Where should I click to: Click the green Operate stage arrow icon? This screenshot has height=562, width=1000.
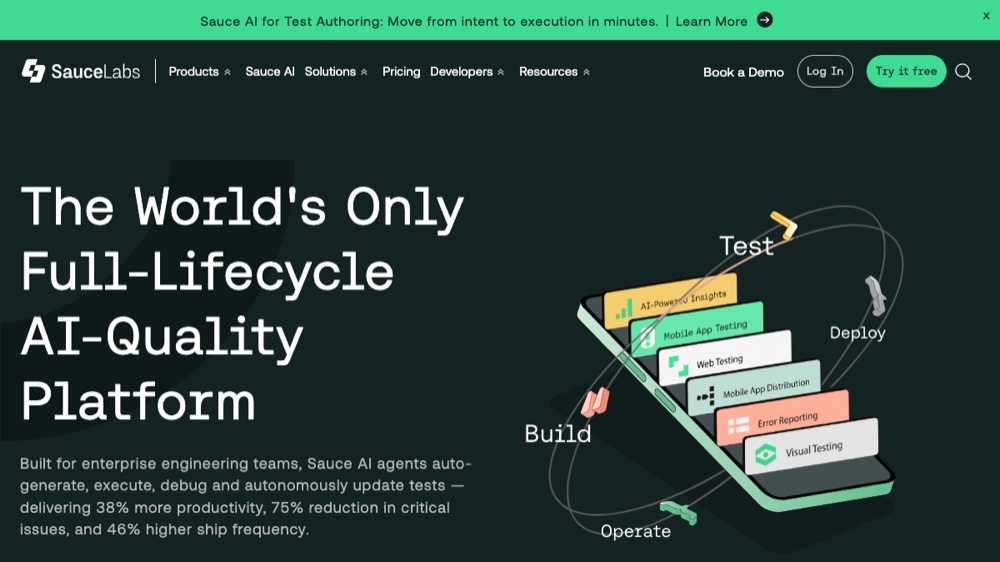click(678, 512)
